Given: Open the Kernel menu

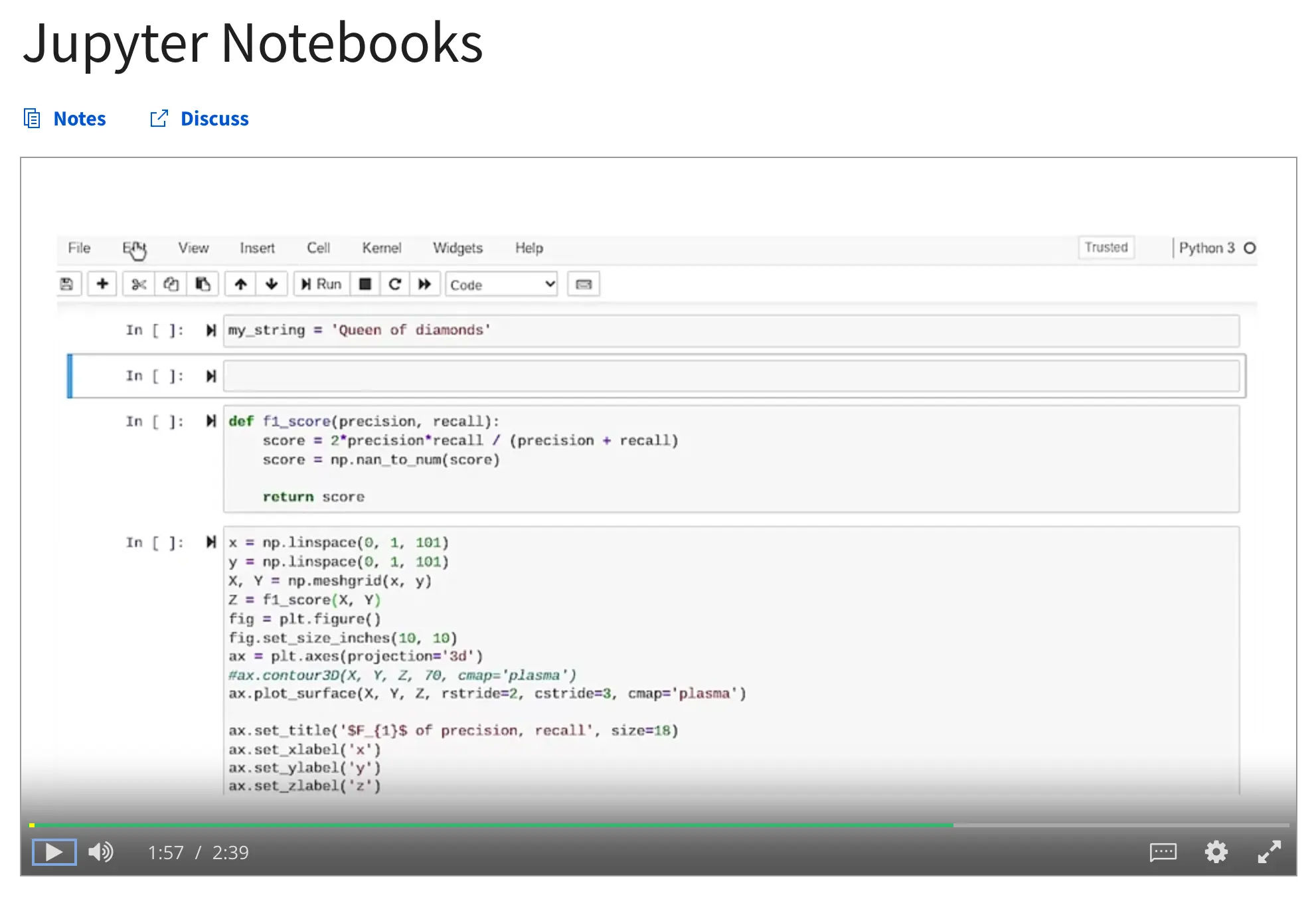Looking at the screenshot, I should [x=381, y=248].
